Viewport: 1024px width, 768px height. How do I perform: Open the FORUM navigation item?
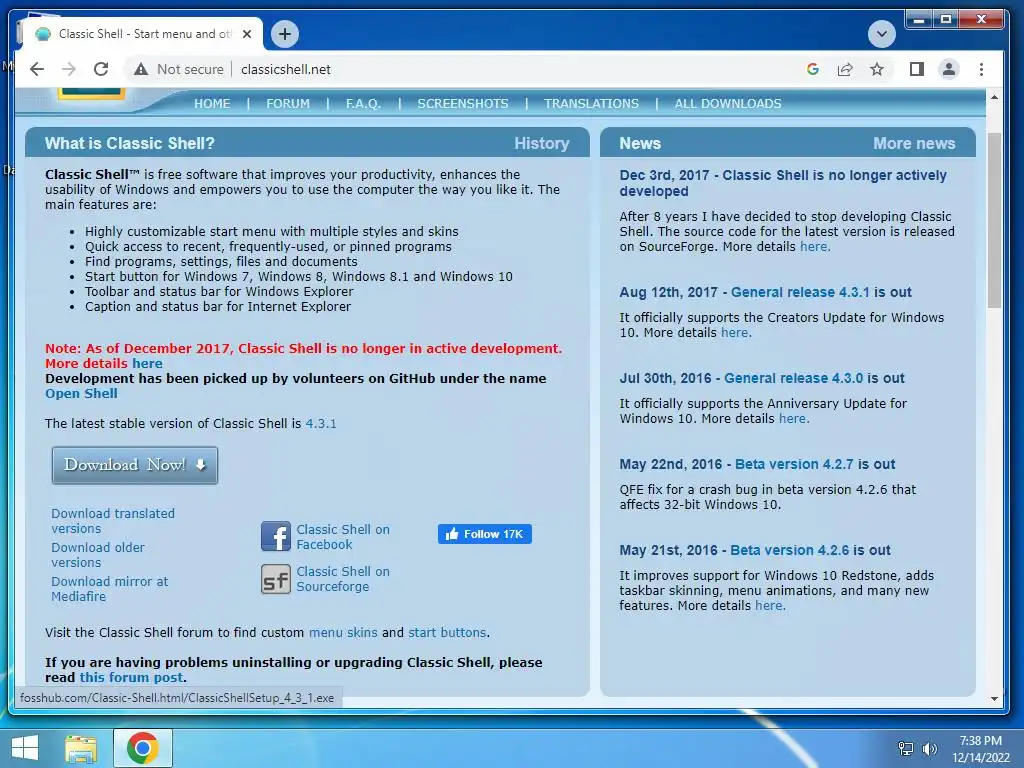pos(288,104)
